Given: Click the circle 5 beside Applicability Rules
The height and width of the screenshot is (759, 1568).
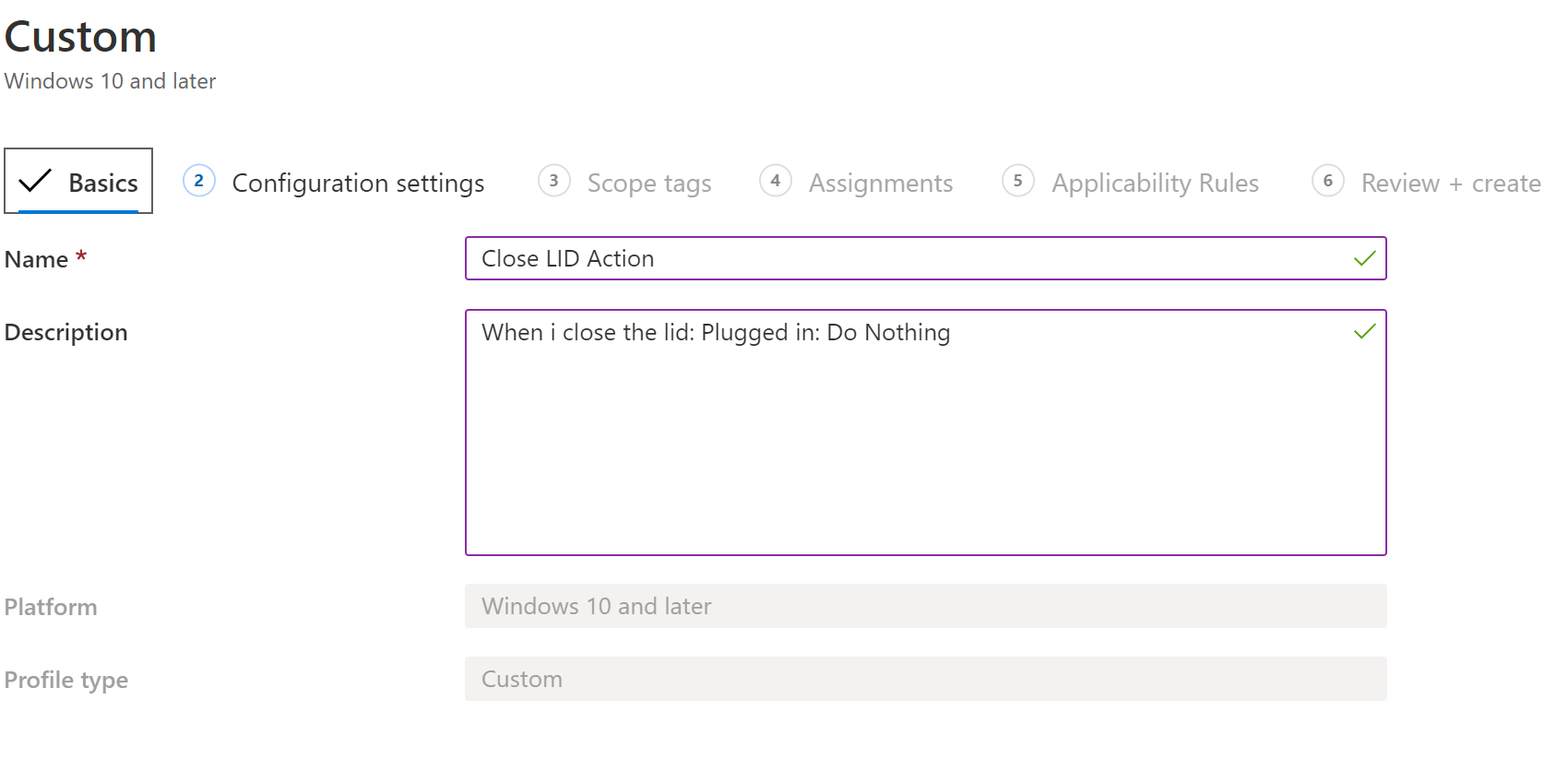Looking at the screenshot, I should pyautogui.click(x=1018, y=182).
